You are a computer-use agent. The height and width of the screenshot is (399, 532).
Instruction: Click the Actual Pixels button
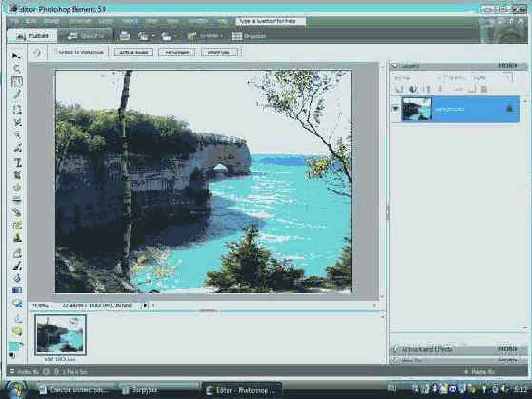(x=133, y=52)
